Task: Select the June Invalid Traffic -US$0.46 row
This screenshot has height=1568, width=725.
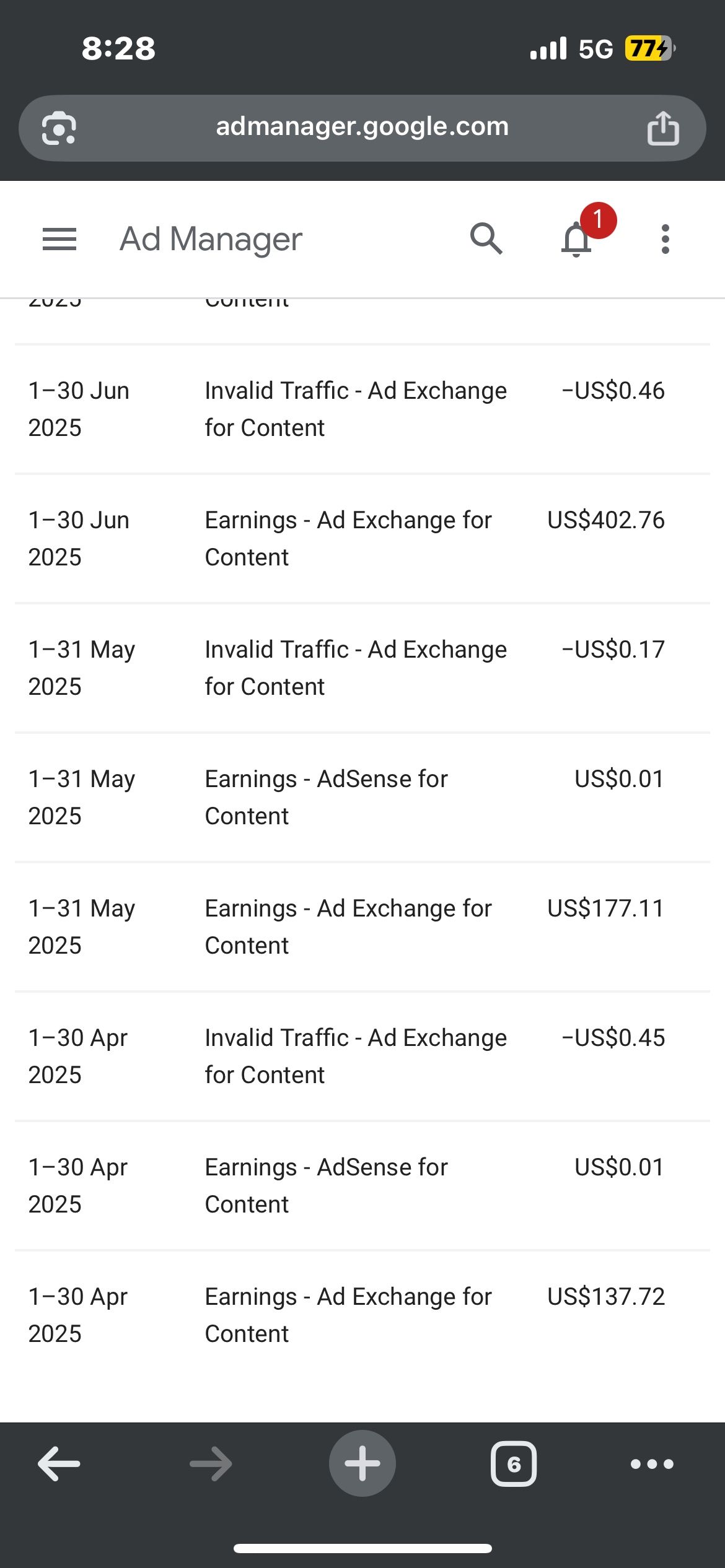Action: click(x=362, y=409)
